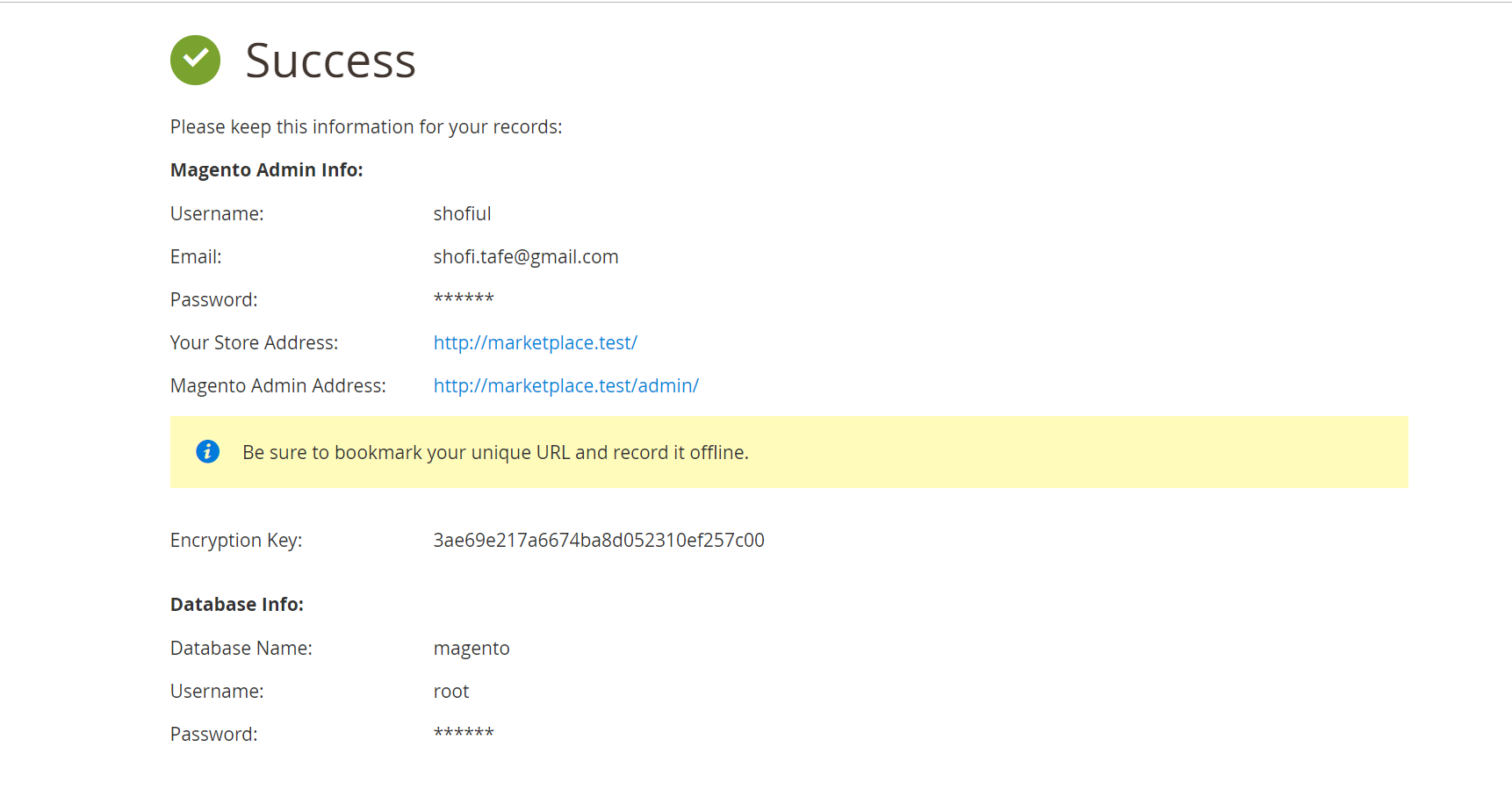Select the 'Please keep this information' instruction text
Screen dimensions: 1512x790
pyautogui.click(x=366, y=126)
